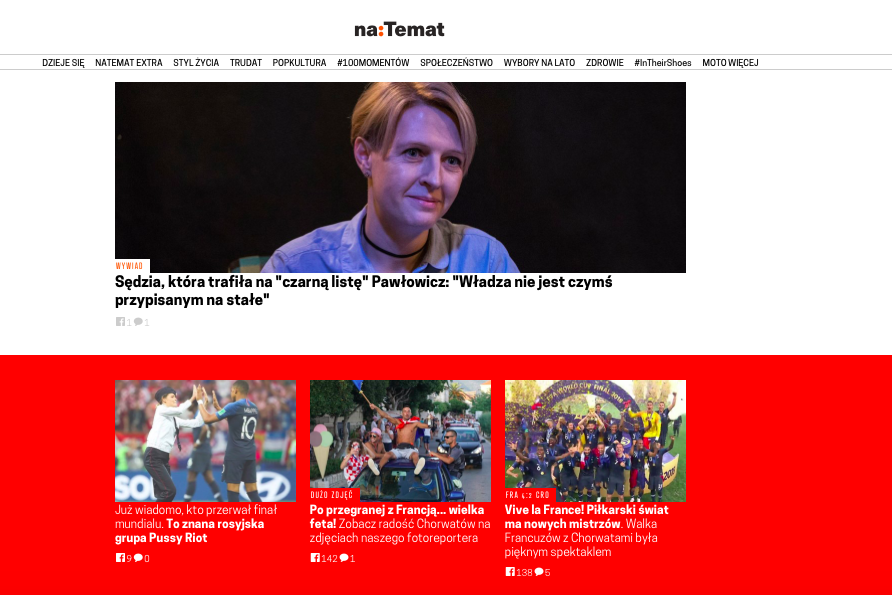Select the ZDROWIE menu item
This screenshot has height=595, width=892.
(605, 63)
